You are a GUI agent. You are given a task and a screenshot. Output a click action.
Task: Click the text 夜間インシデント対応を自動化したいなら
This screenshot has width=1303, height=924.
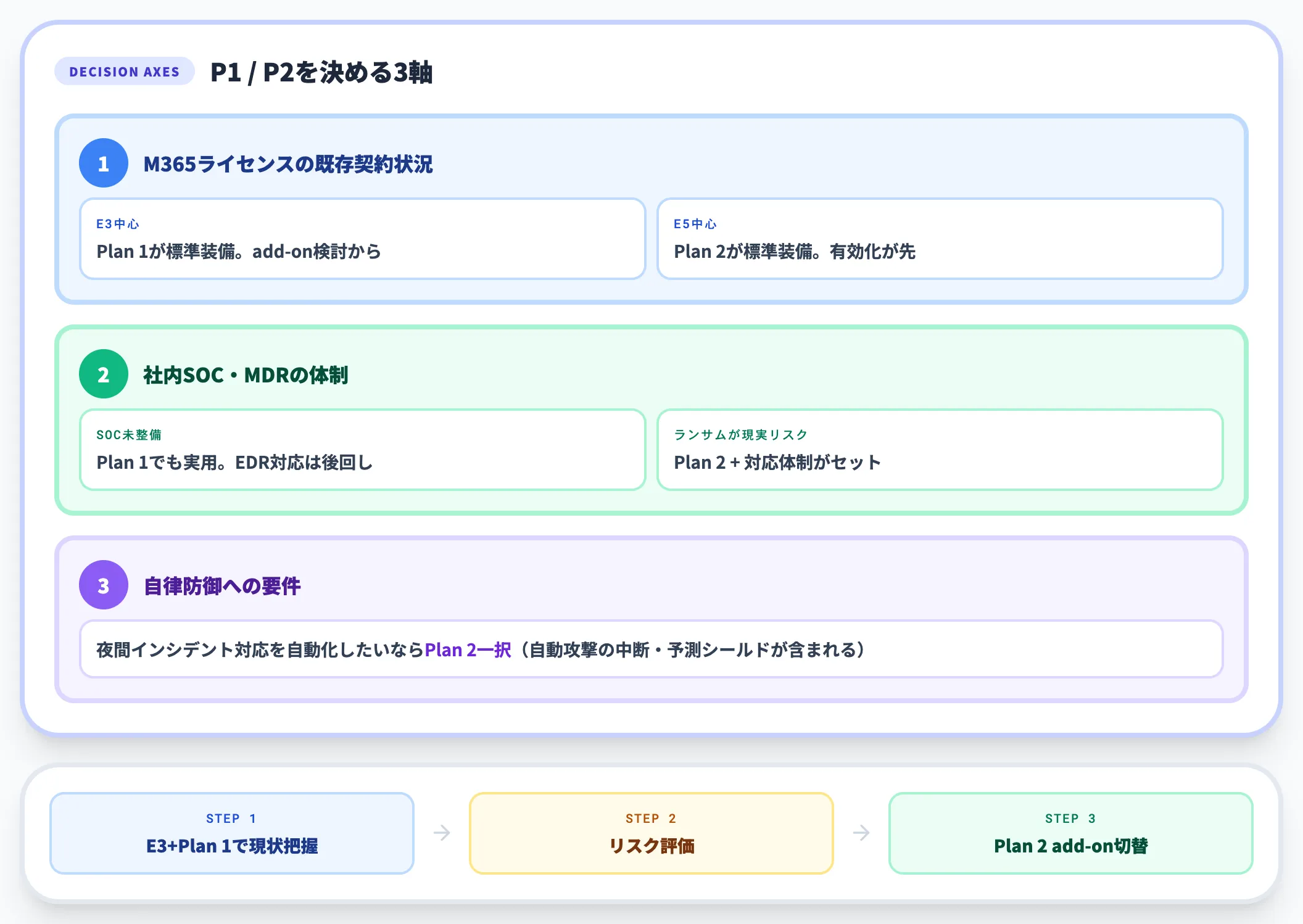tap(260, 650)
